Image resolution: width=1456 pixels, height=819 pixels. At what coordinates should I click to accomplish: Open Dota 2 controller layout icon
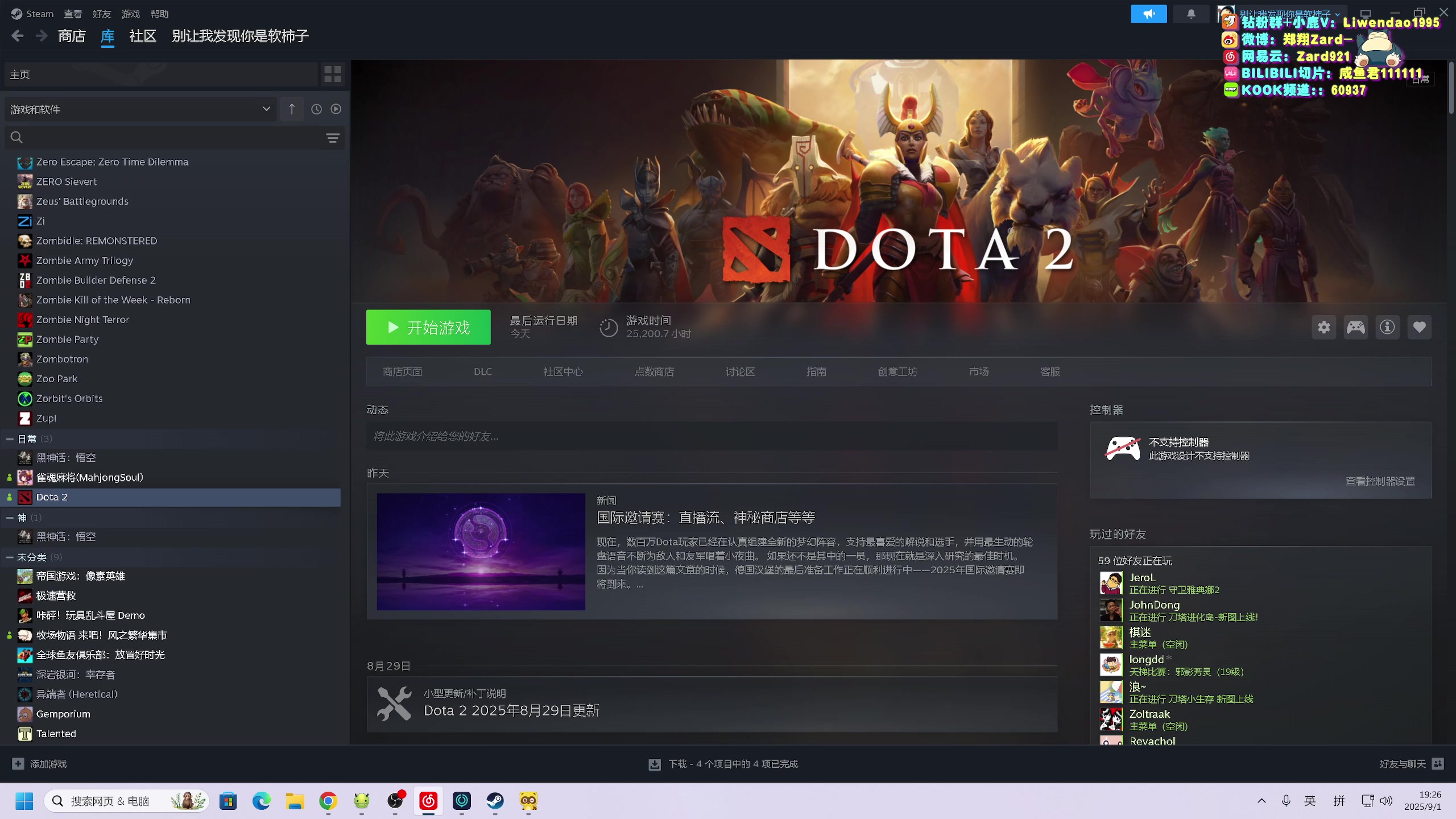[1356, 327]
